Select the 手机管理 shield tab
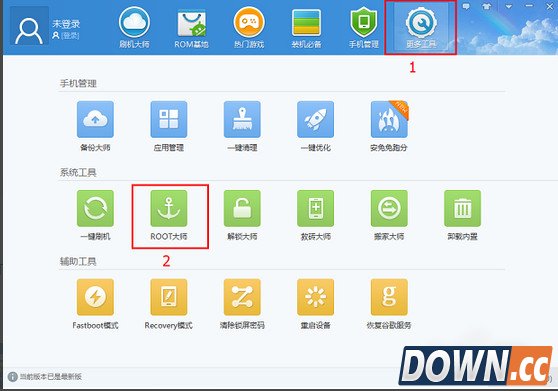The image size is (558, 391). point(364,27)
